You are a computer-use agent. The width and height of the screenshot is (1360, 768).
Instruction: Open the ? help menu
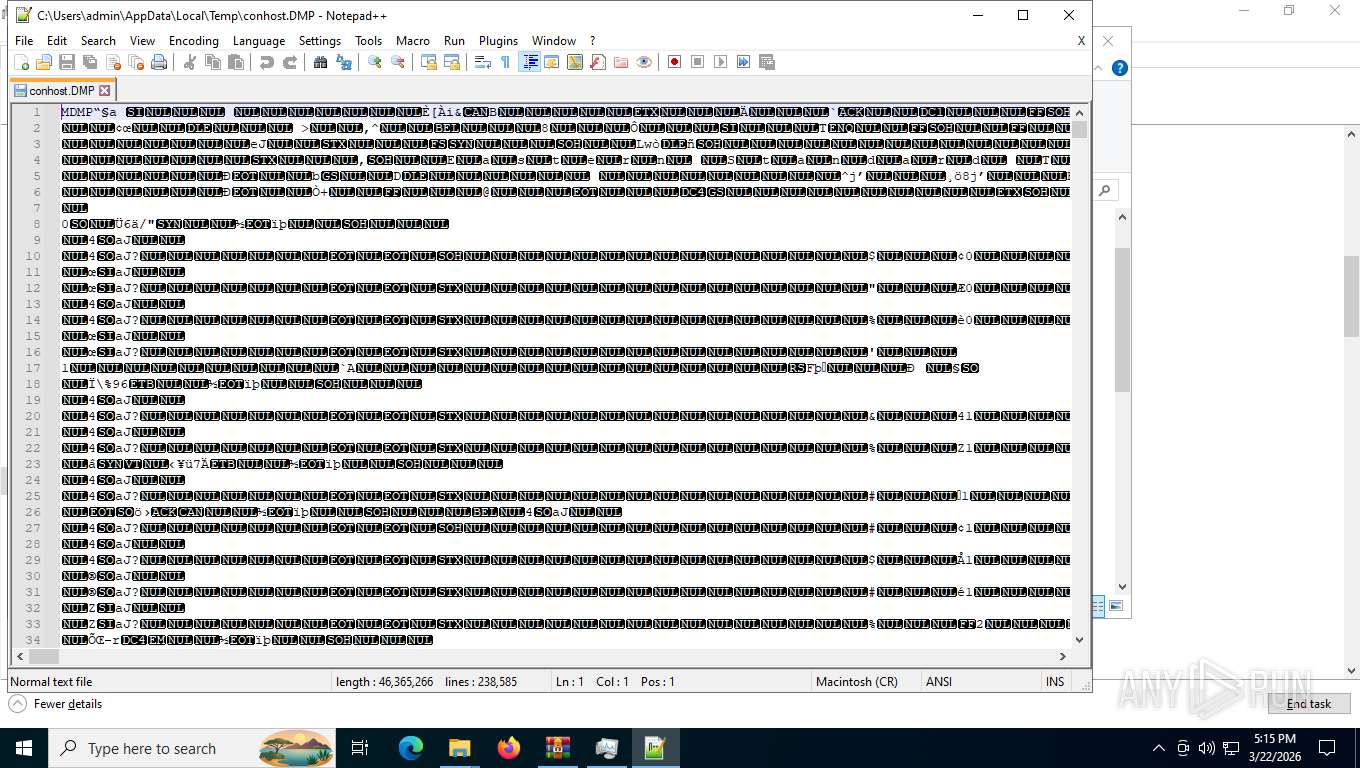592,41
